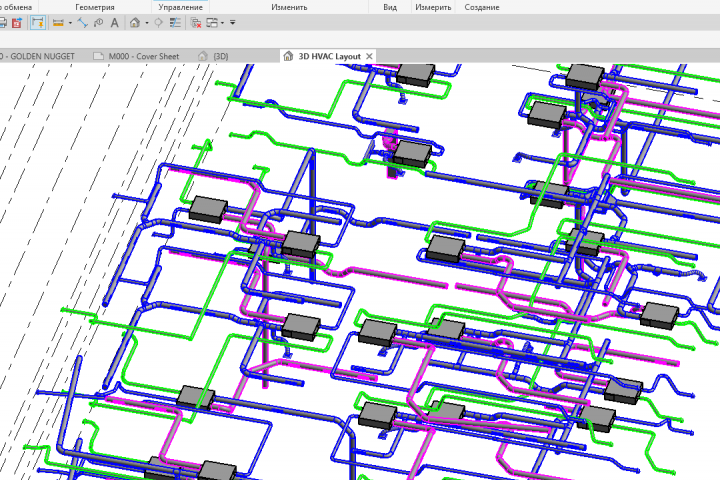Close the 3D HVAC Layout tab
The width and height of the screenshot is (720, 480).
coord(369,56)
